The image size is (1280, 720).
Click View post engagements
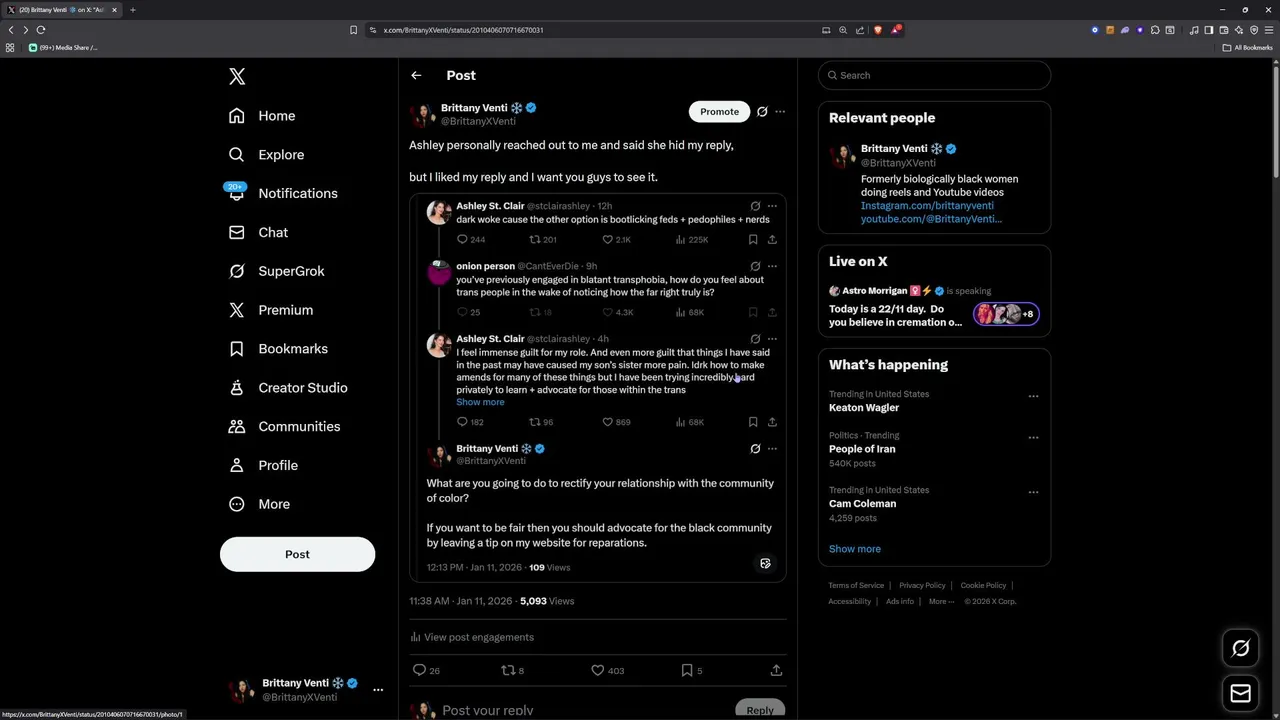(x=471, y=637)
